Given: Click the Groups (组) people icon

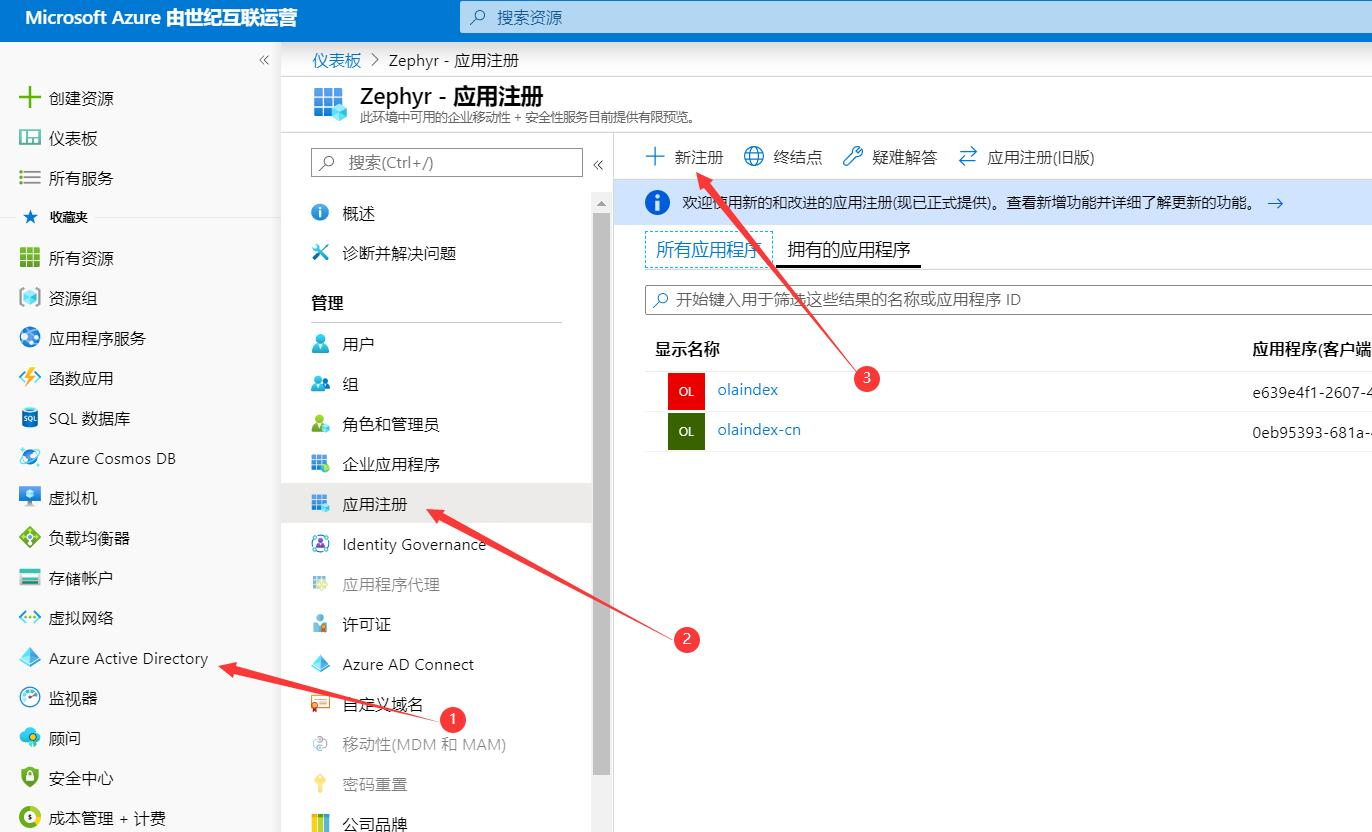Looking at the screenshot, I should click(x=320, y=384).
